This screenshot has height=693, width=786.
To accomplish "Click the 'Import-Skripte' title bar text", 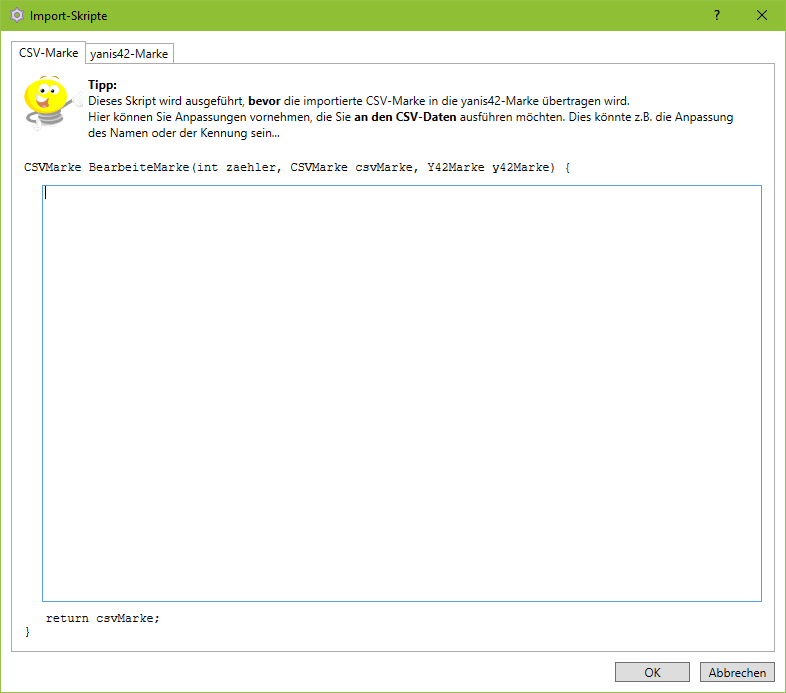I will pyautogui.click(x=69, y=17).
